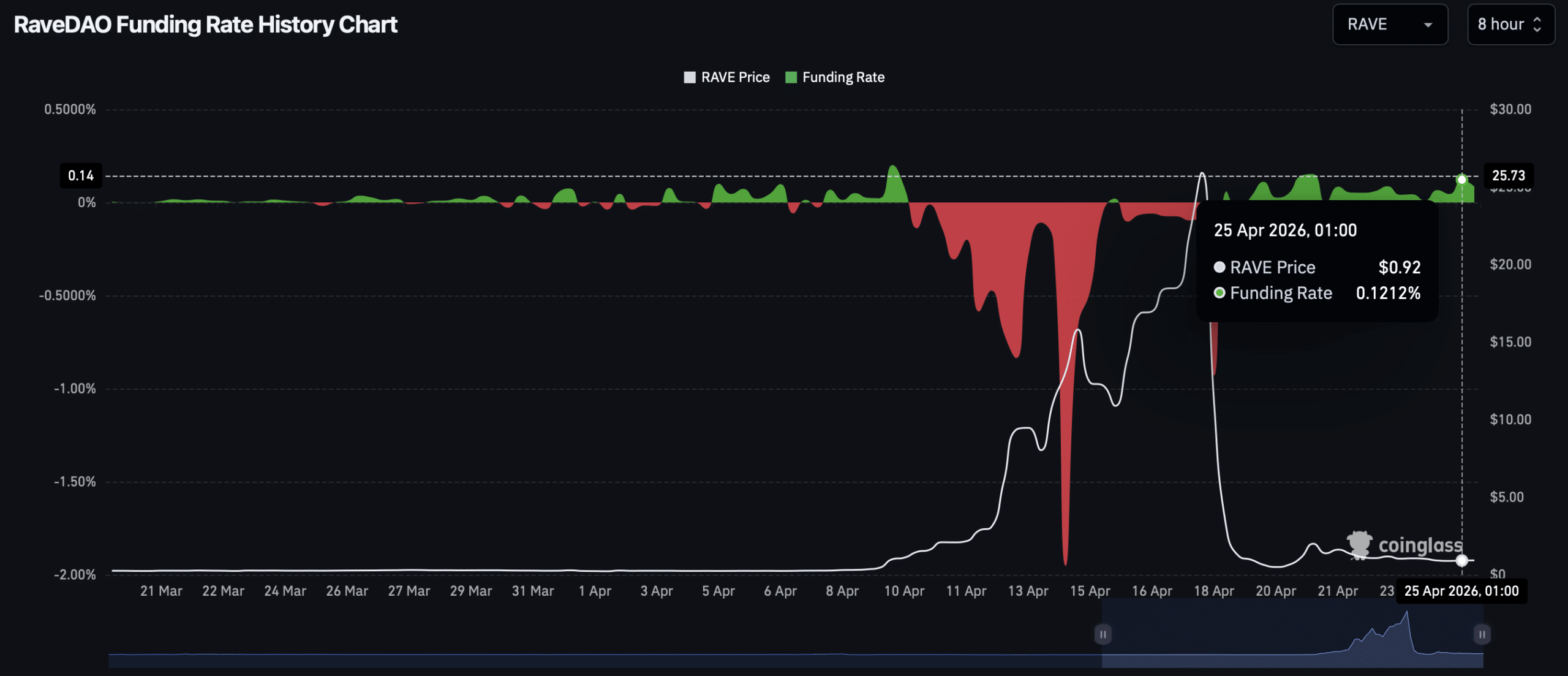Click the 25 Apr 2026, 01:00 axis label

[1463, 591]
